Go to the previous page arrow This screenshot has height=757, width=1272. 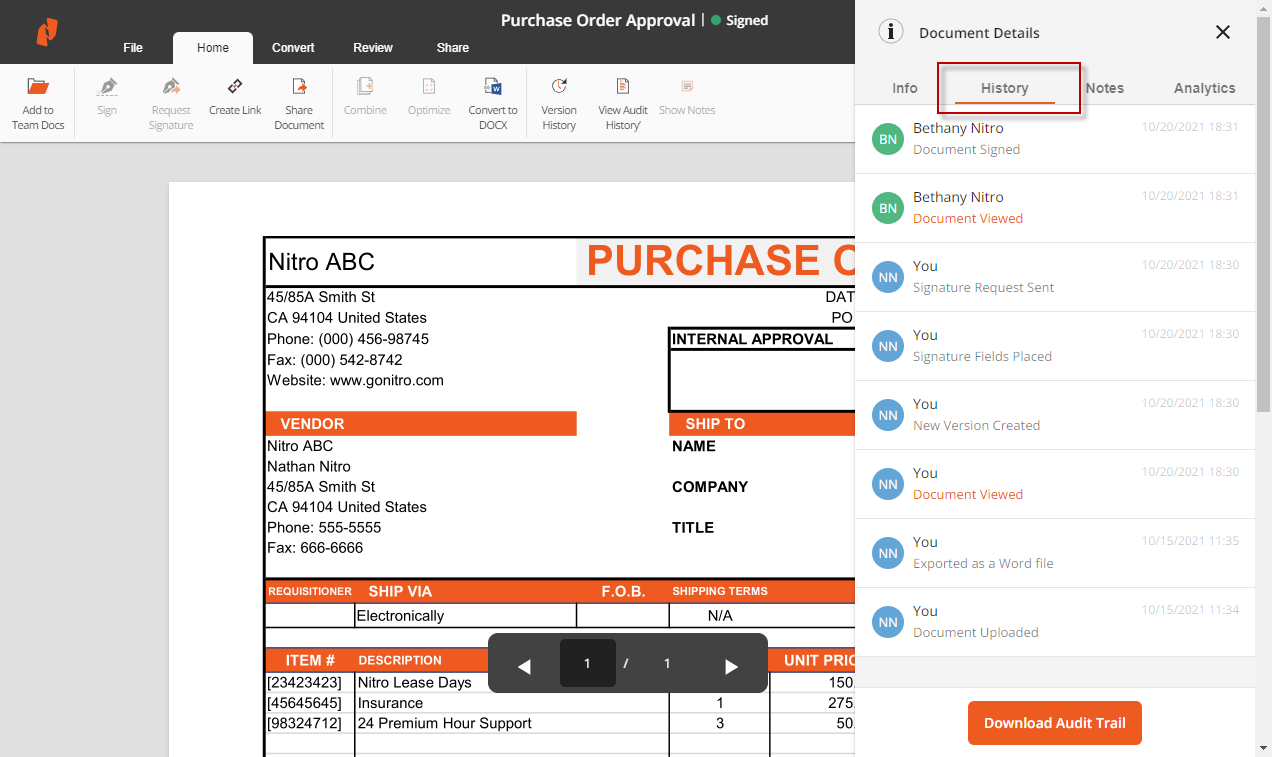[524, 666]
